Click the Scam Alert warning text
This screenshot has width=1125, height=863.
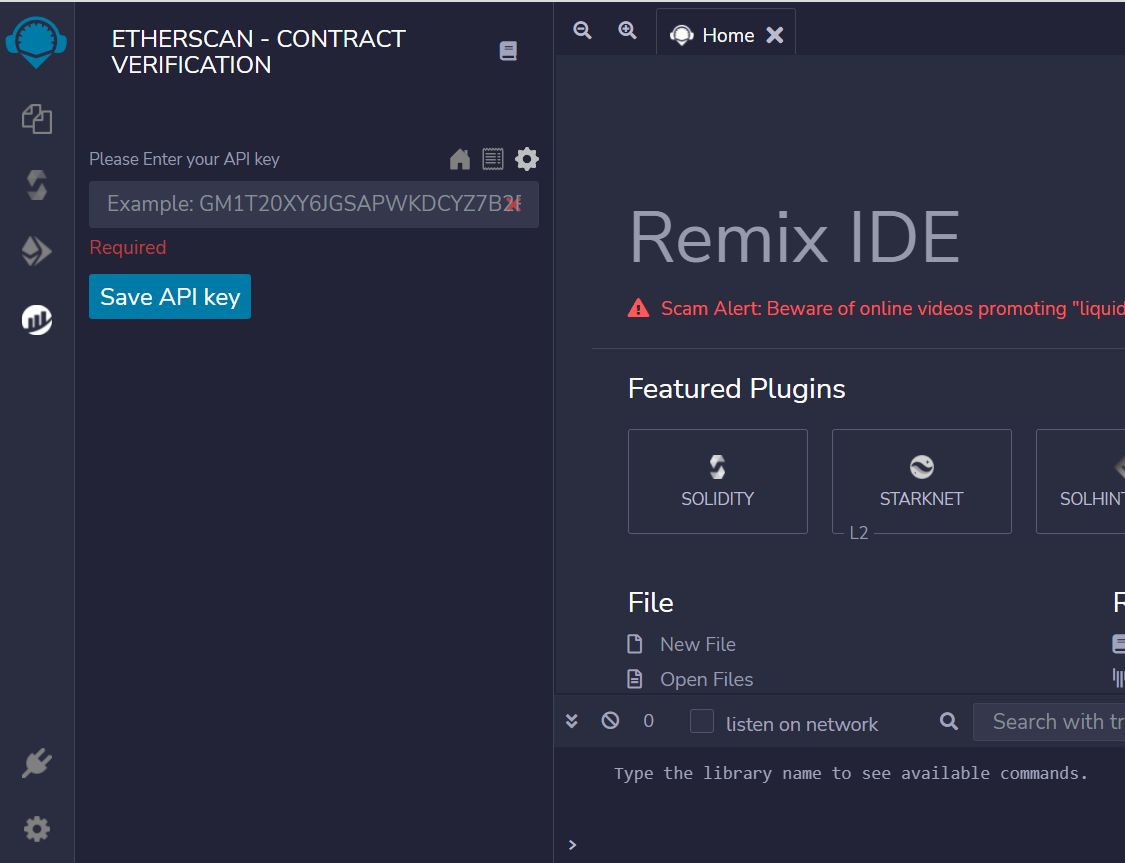point(893,308)
